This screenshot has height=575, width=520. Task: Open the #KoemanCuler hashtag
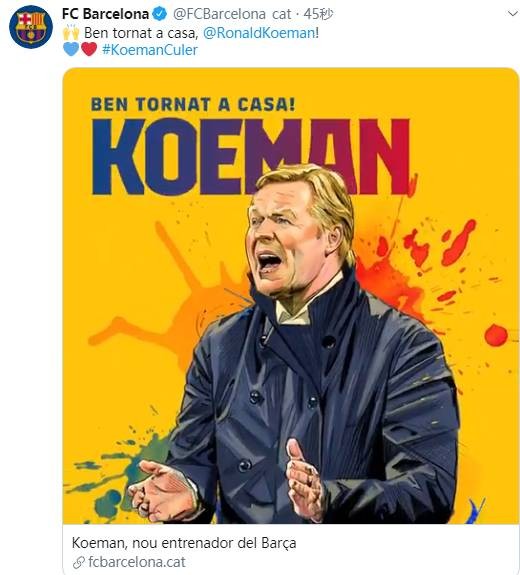150,50
